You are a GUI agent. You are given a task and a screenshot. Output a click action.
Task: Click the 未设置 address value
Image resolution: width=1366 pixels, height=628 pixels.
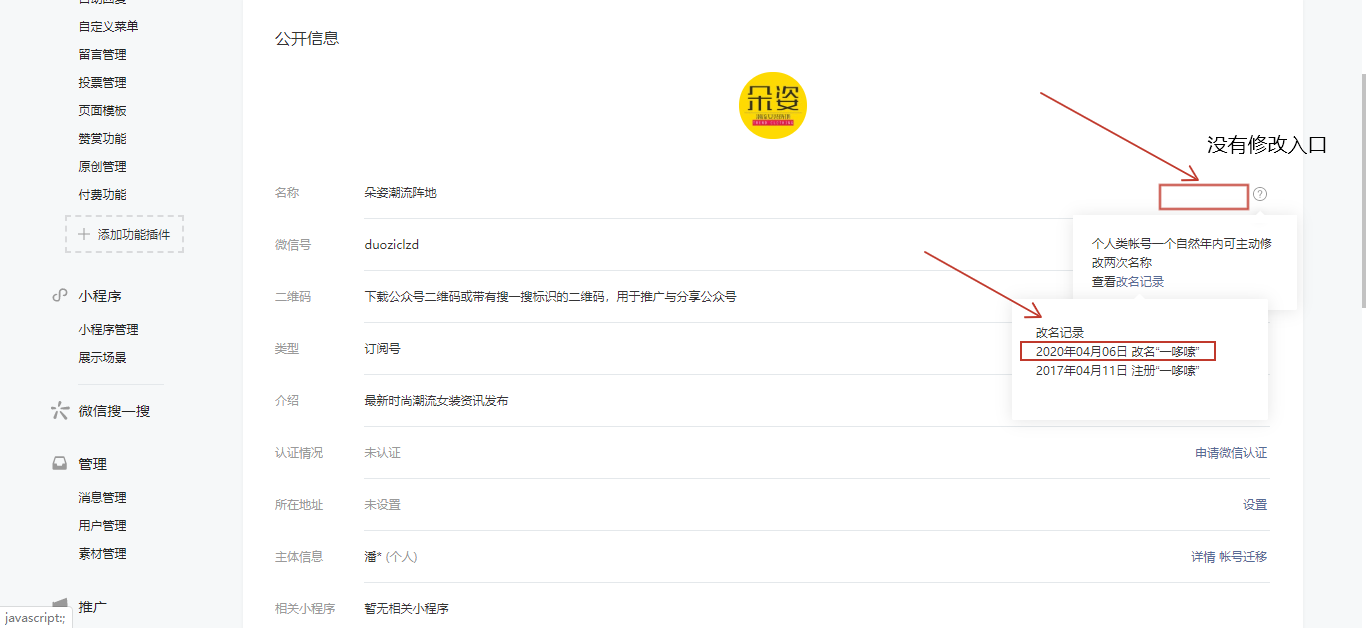point(382,505)
